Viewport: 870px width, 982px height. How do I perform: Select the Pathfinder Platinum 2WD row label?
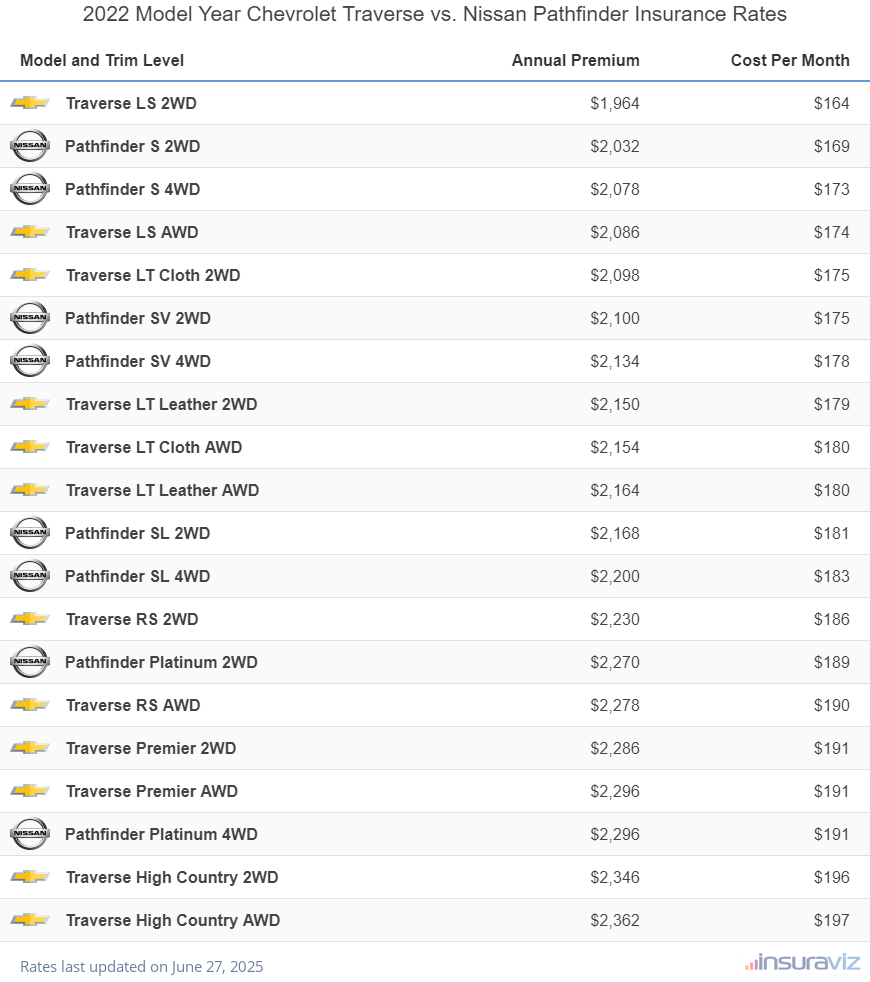click(162, 663)
